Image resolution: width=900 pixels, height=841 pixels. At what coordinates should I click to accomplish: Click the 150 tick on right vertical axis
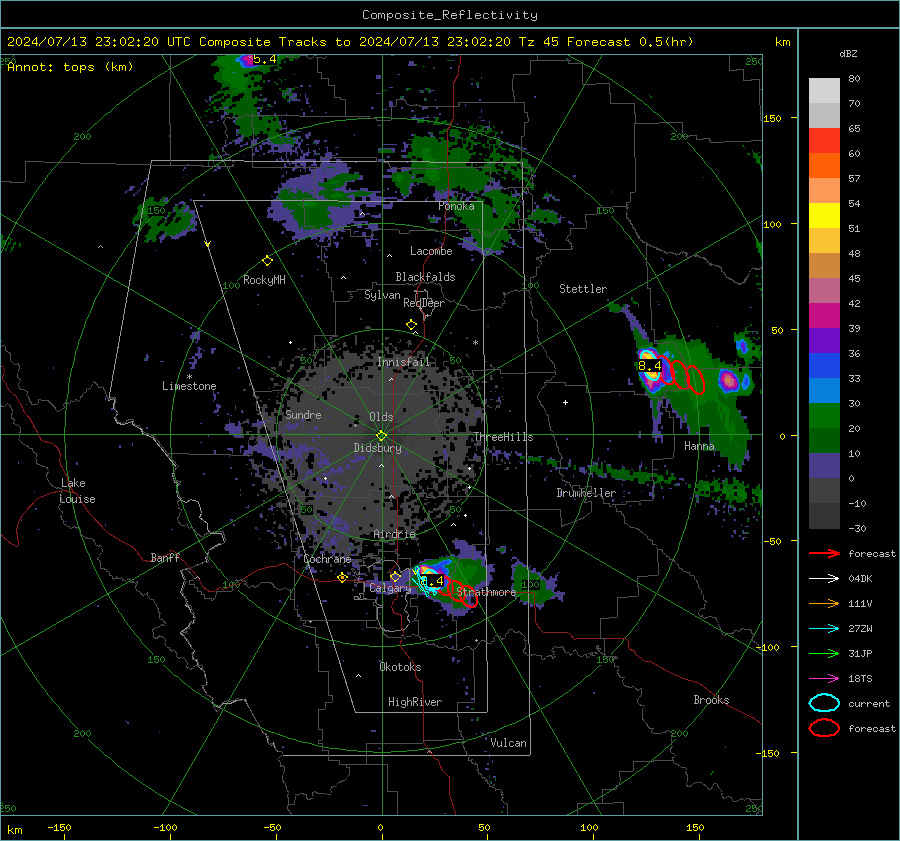point(772,118)
